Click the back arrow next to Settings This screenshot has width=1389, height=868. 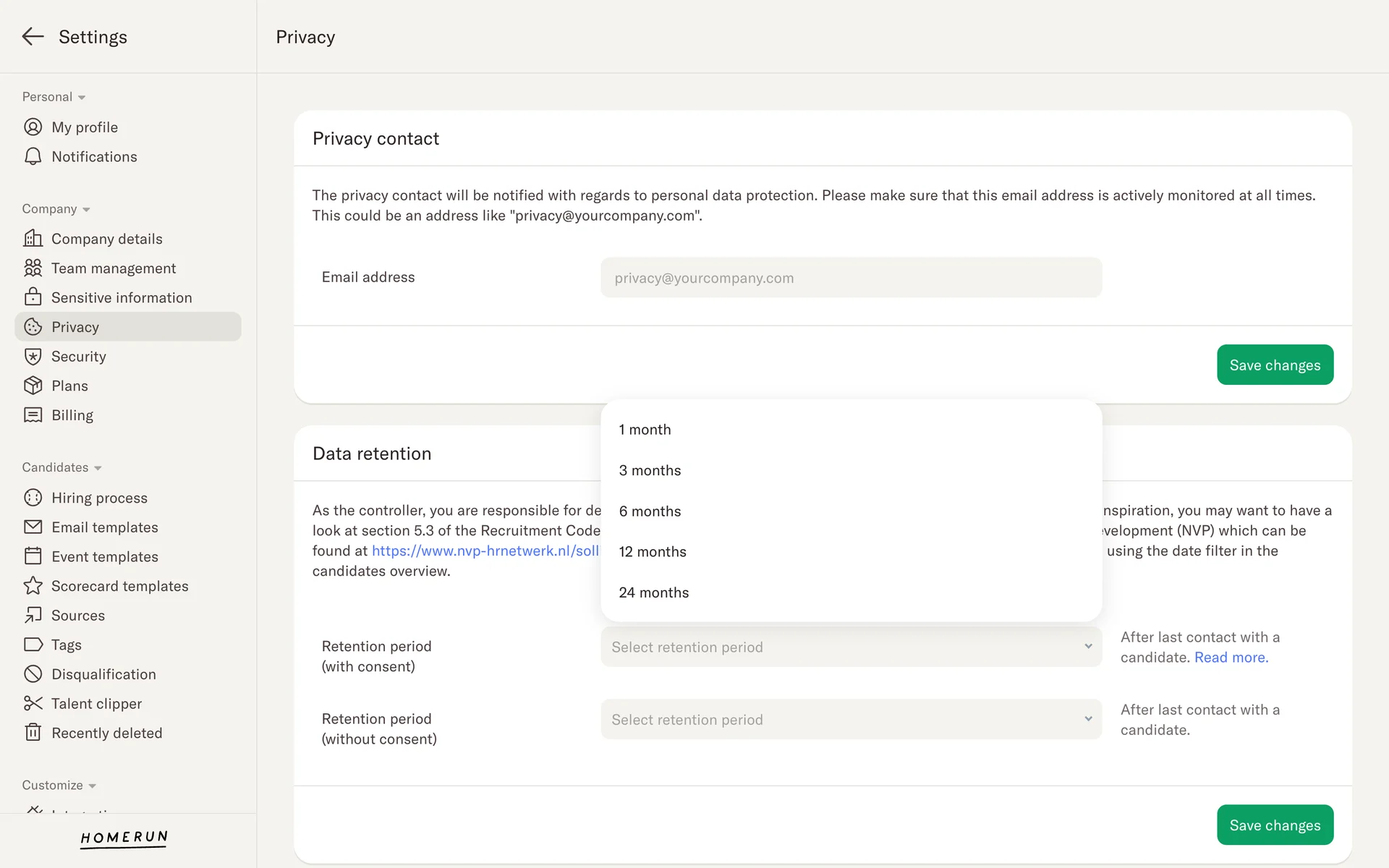33,37
